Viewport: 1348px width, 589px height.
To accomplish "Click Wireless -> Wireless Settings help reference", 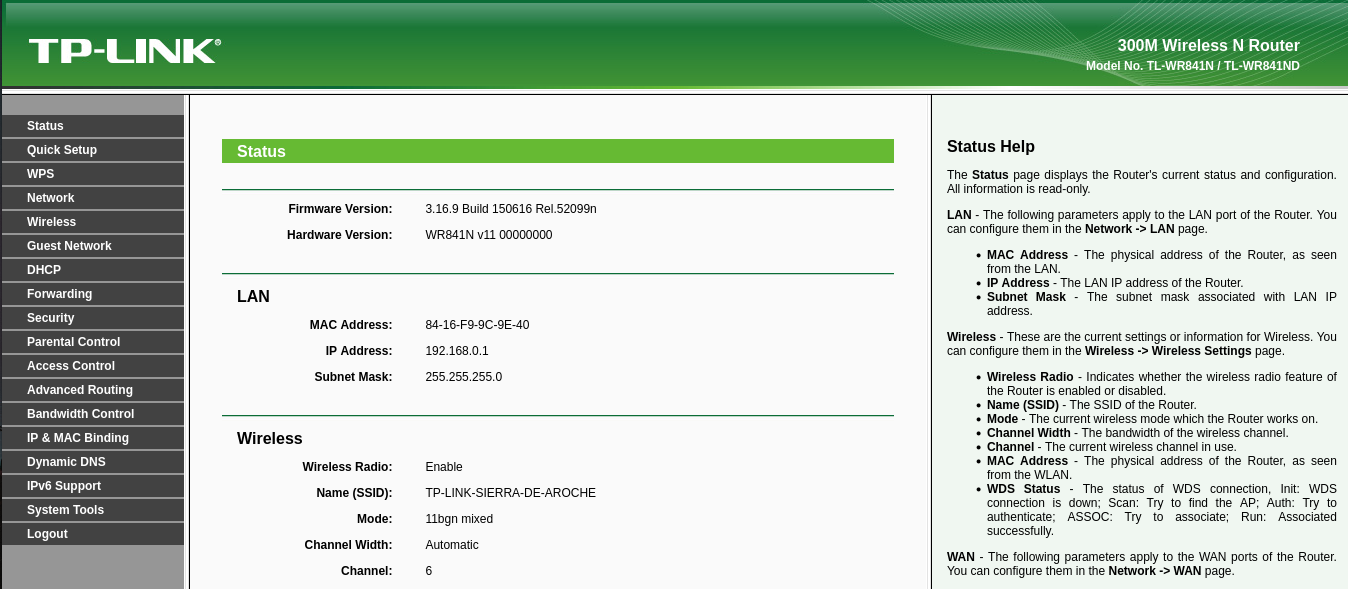I will coord(1168,351).
